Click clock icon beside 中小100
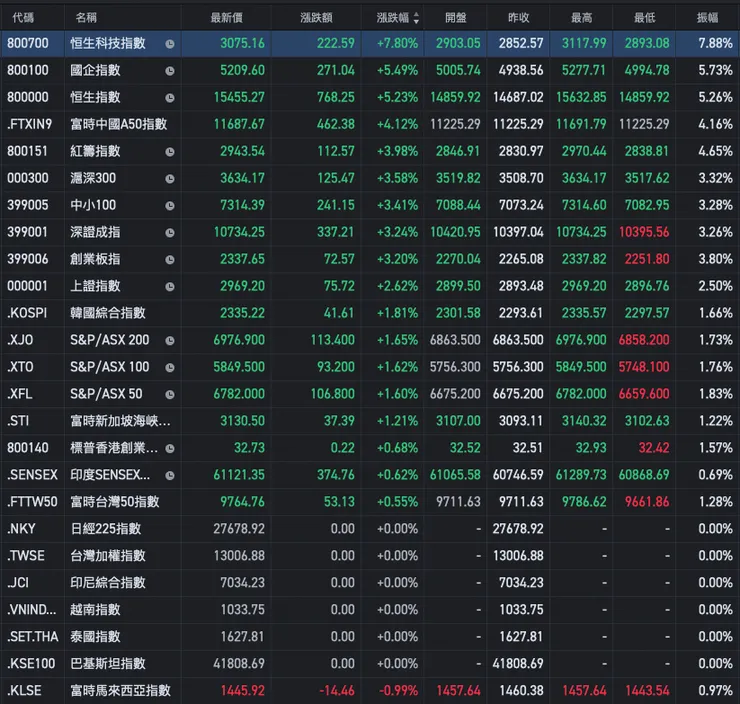740x704 pixels. [170, 206]
